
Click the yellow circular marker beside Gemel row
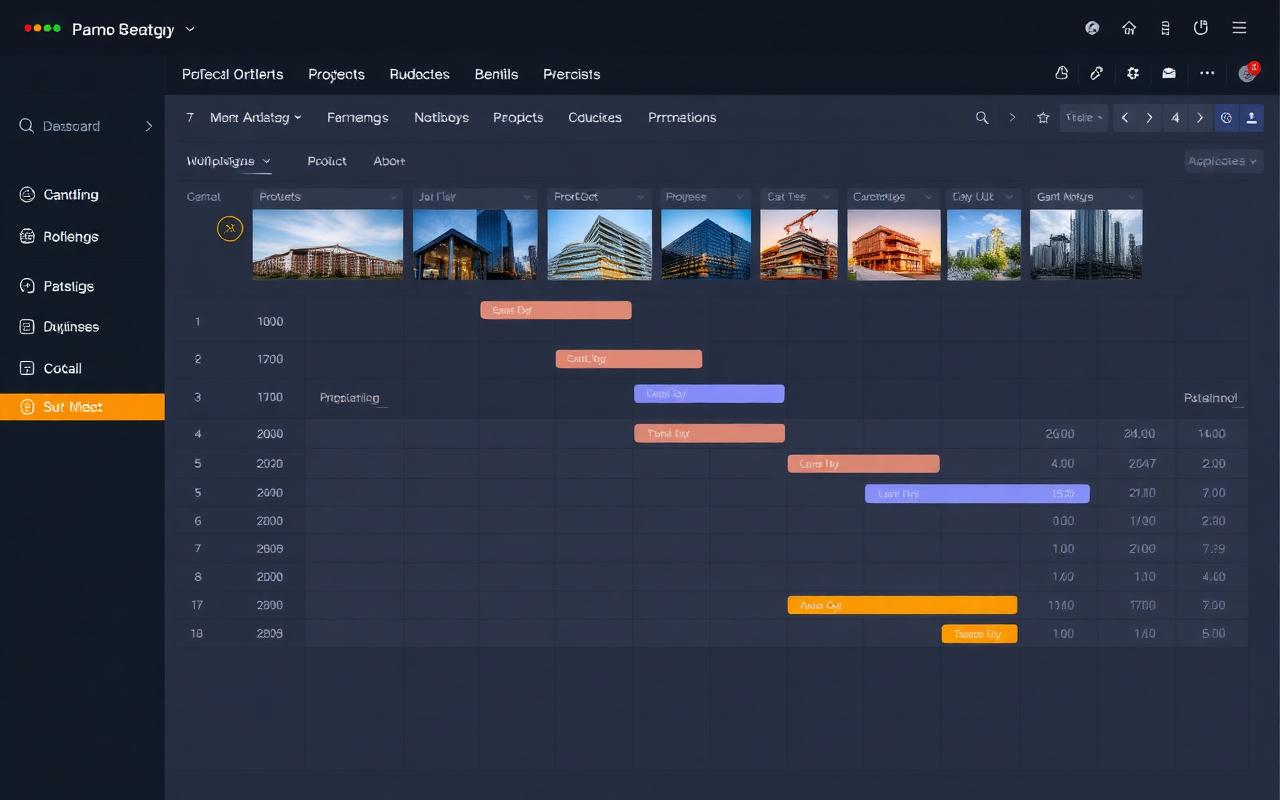point(230,228)
